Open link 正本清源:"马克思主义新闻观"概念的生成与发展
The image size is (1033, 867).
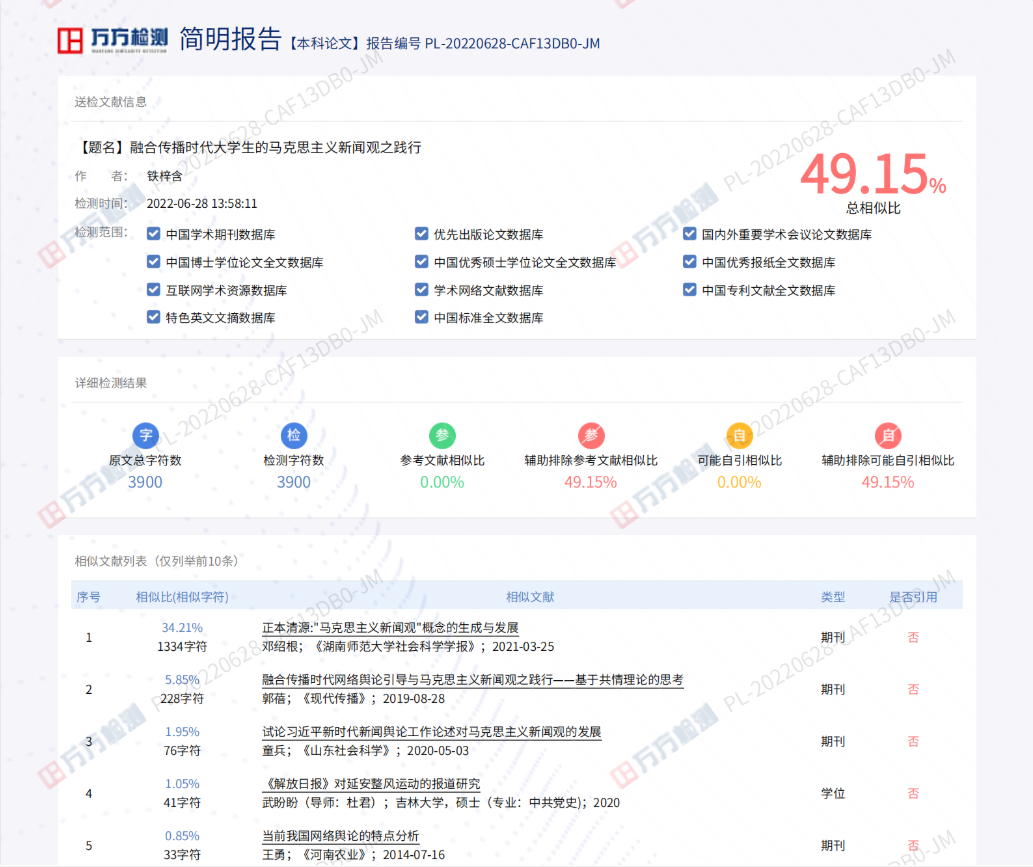click(391, 628)
